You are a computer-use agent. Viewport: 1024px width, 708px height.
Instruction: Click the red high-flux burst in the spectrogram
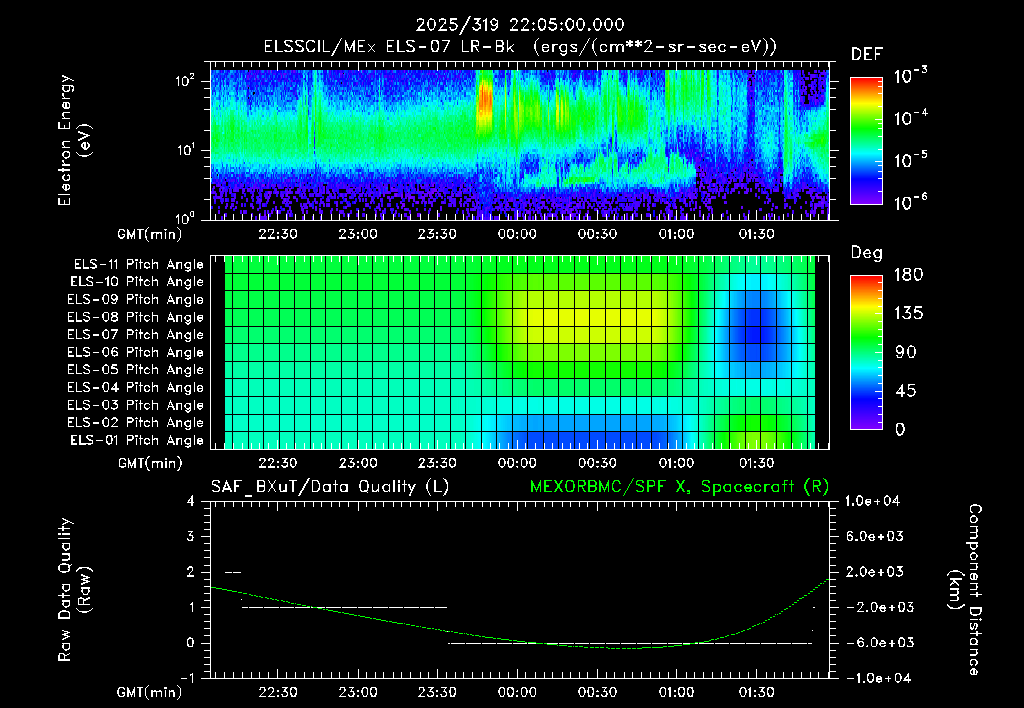tap(485, 100)
